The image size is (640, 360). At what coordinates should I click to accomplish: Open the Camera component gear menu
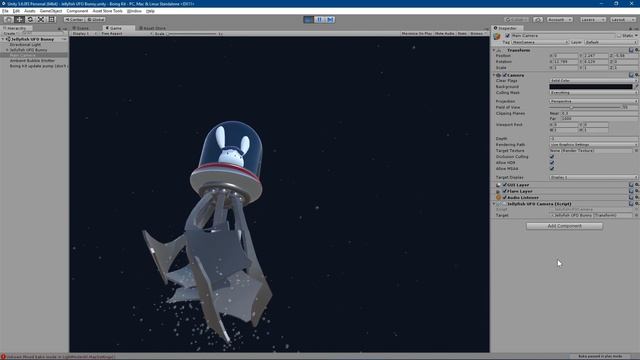[637, 75]
